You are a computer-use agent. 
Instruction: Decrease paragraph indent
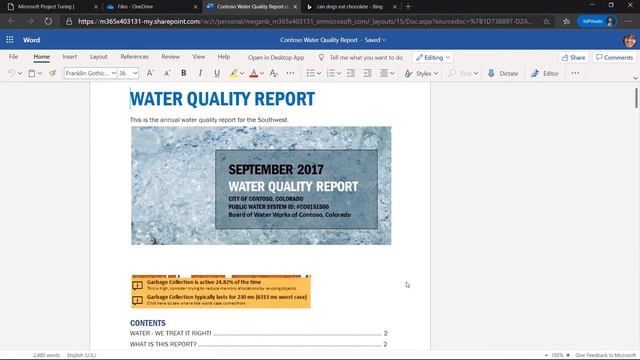[351, 73]
